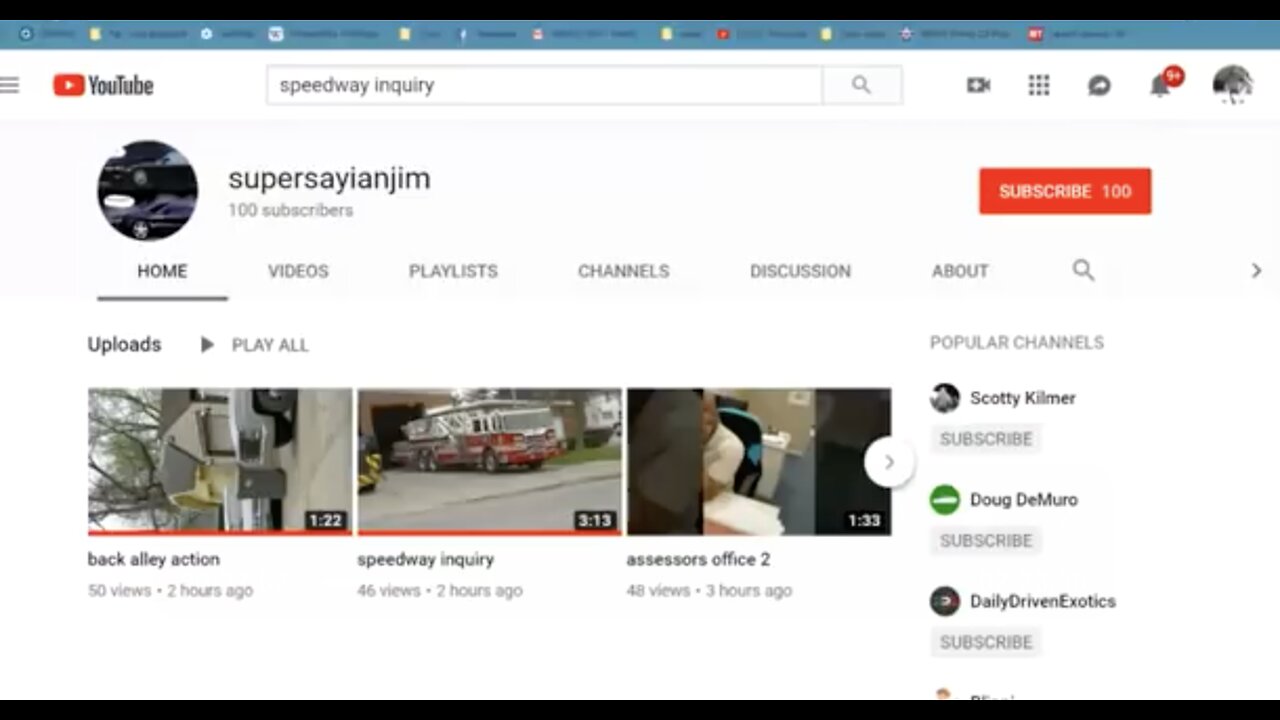Viewport: 1280px width, 720px height.
Task: Click the speedway inquiry video title
Action: [x=425, y=560]
